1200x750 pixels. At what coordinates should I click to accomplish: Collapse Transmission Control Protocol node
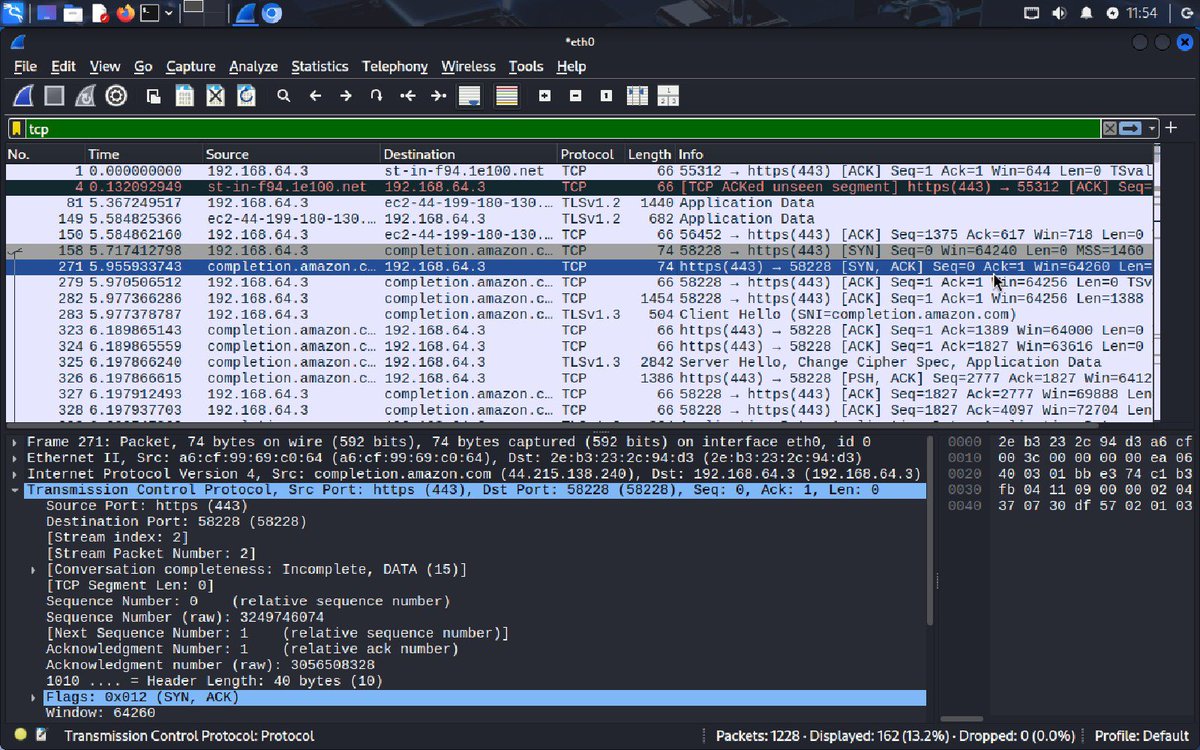(15, 490)
